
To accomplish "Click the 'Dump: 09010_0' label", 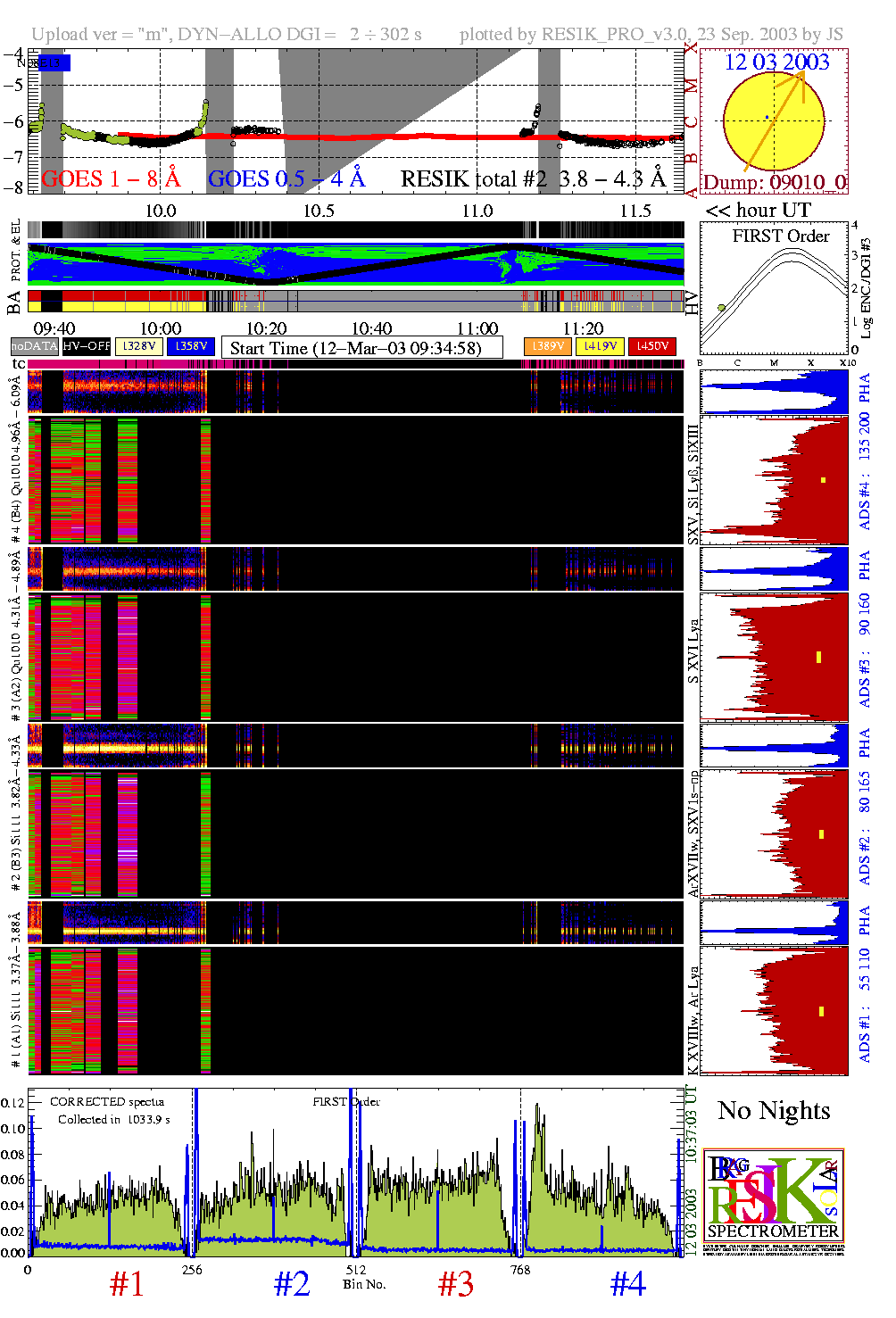I will (774, 183).
